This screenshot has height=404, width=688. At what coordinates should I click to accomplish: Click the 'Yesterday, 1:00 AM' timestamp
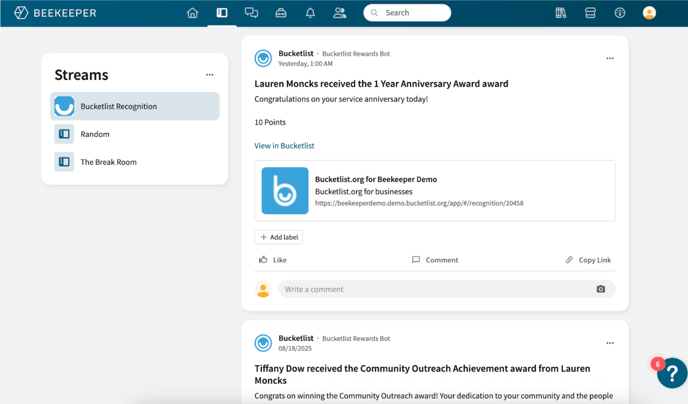tap(305, 64)
